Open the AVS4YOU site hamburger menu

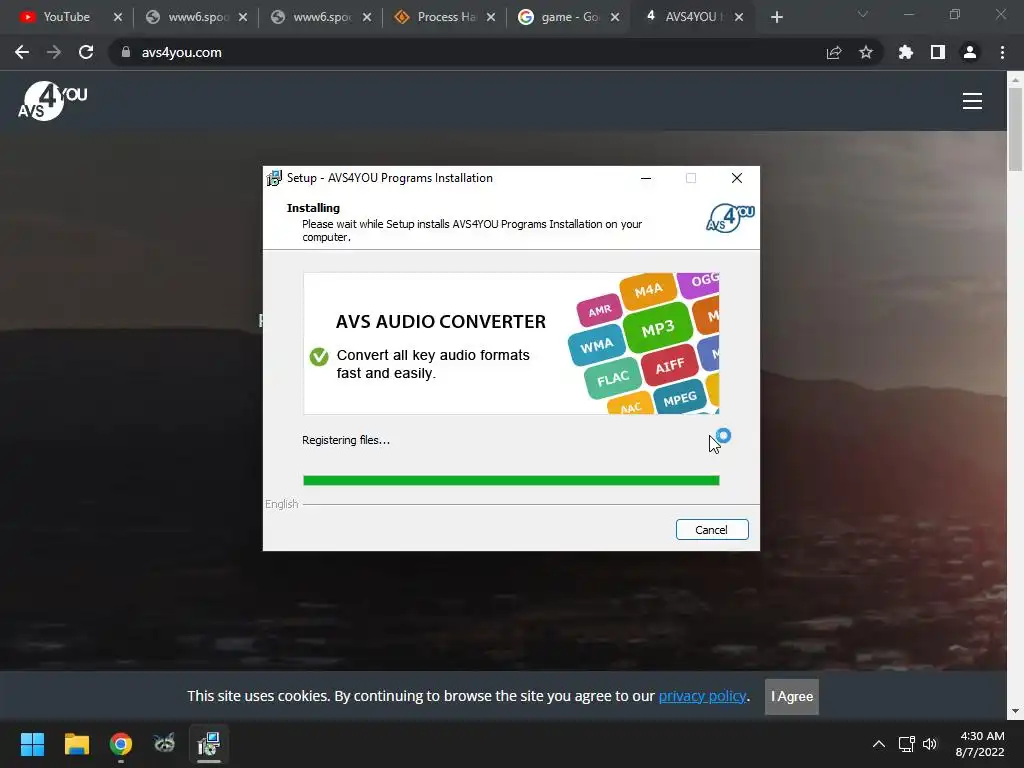[972, 101]
